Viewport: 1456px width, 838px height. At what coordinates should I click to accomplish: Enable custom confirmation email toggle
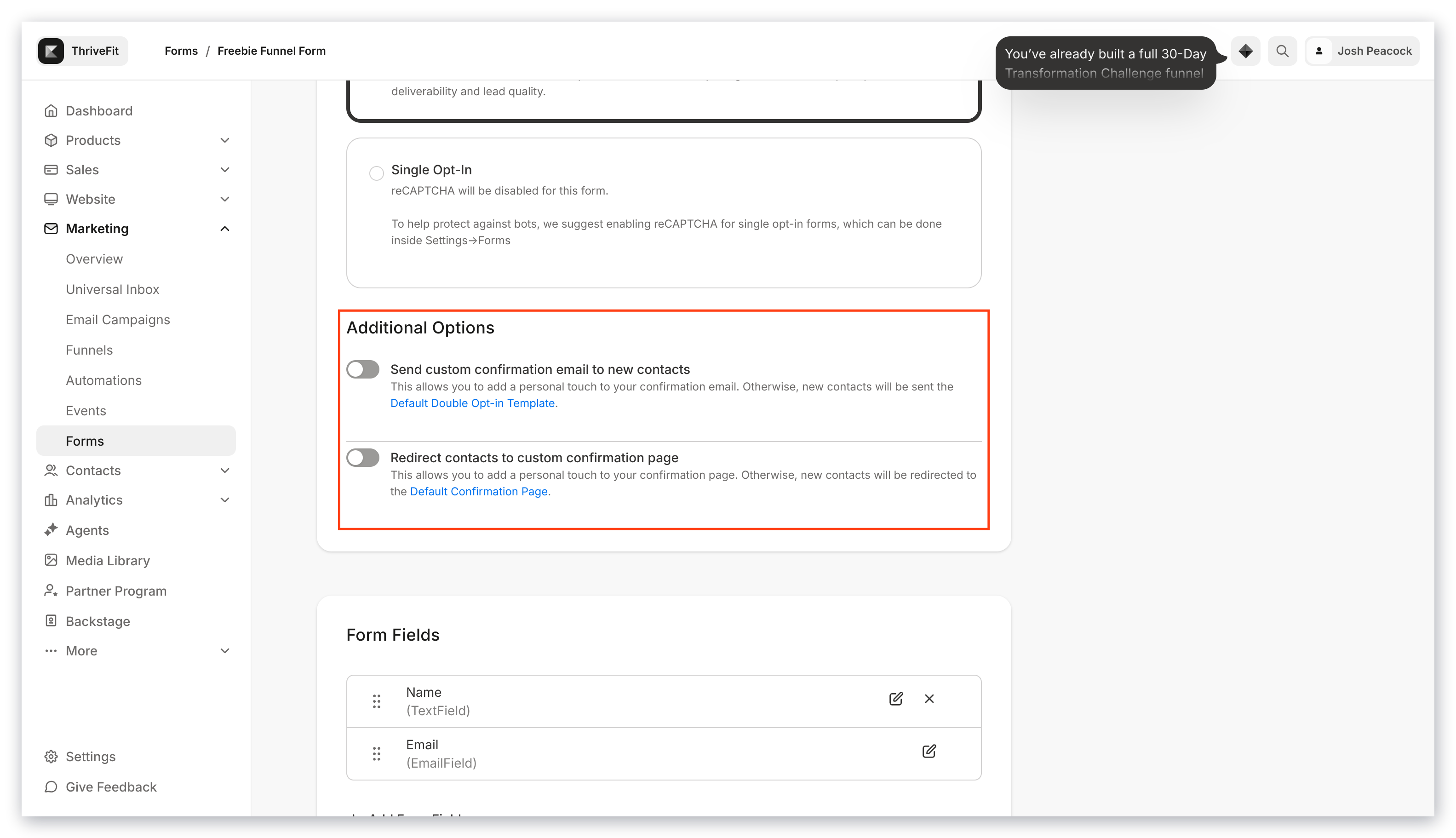coord(362,369)
